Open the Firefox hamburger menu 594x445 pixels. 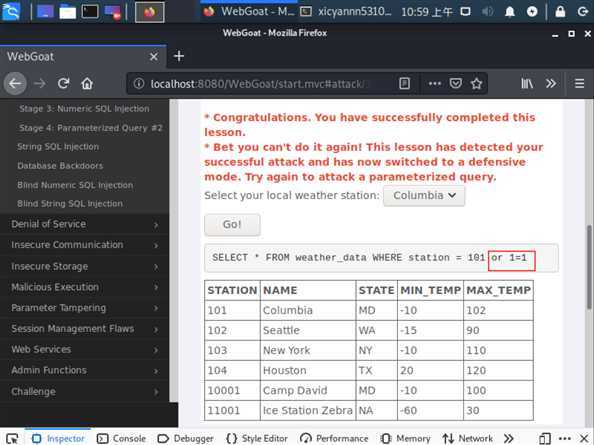click(579, 83)
